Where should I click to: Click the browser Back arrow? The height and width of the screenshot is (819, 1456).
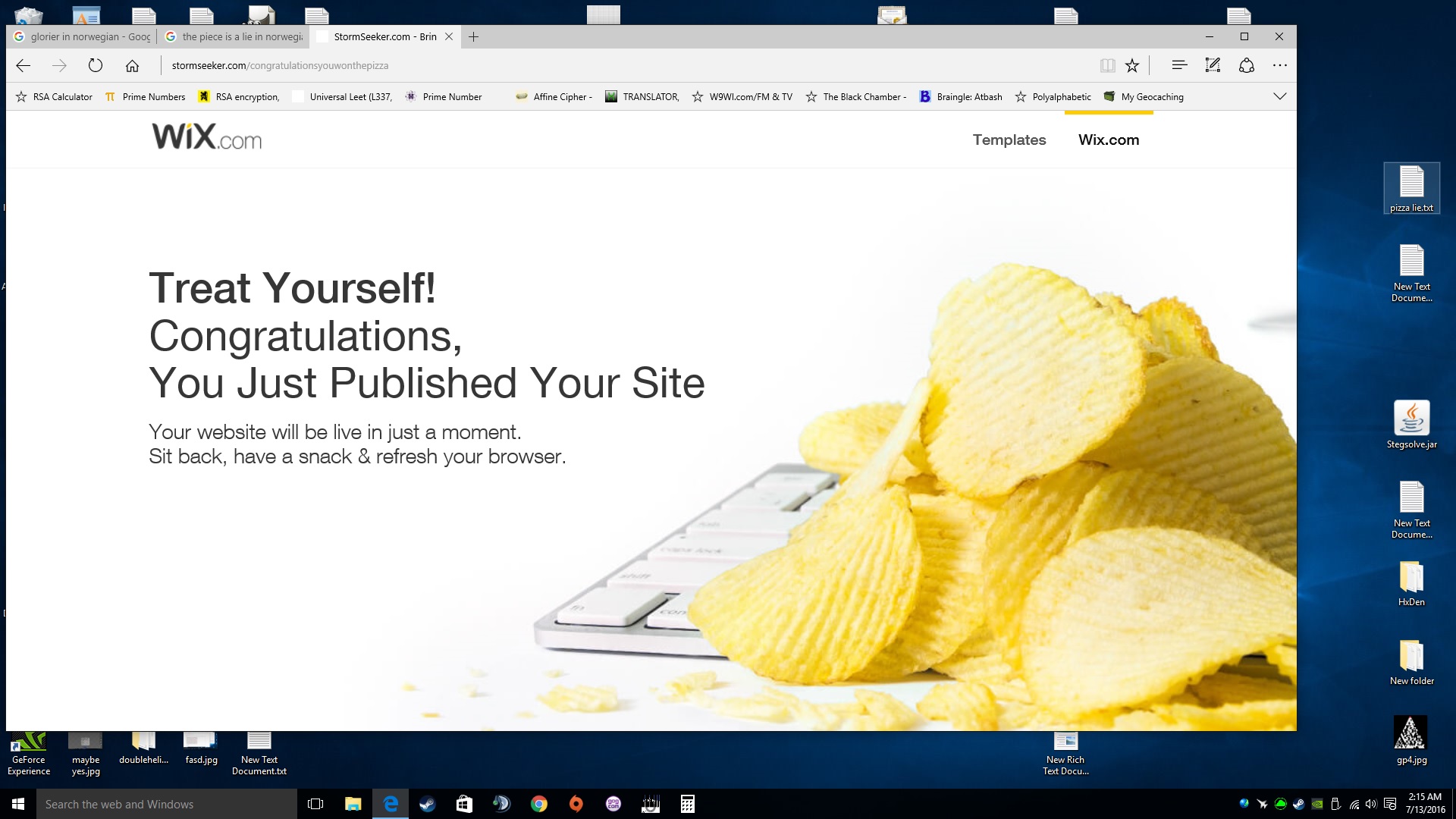pyautogui.click(x=24, y=66)
